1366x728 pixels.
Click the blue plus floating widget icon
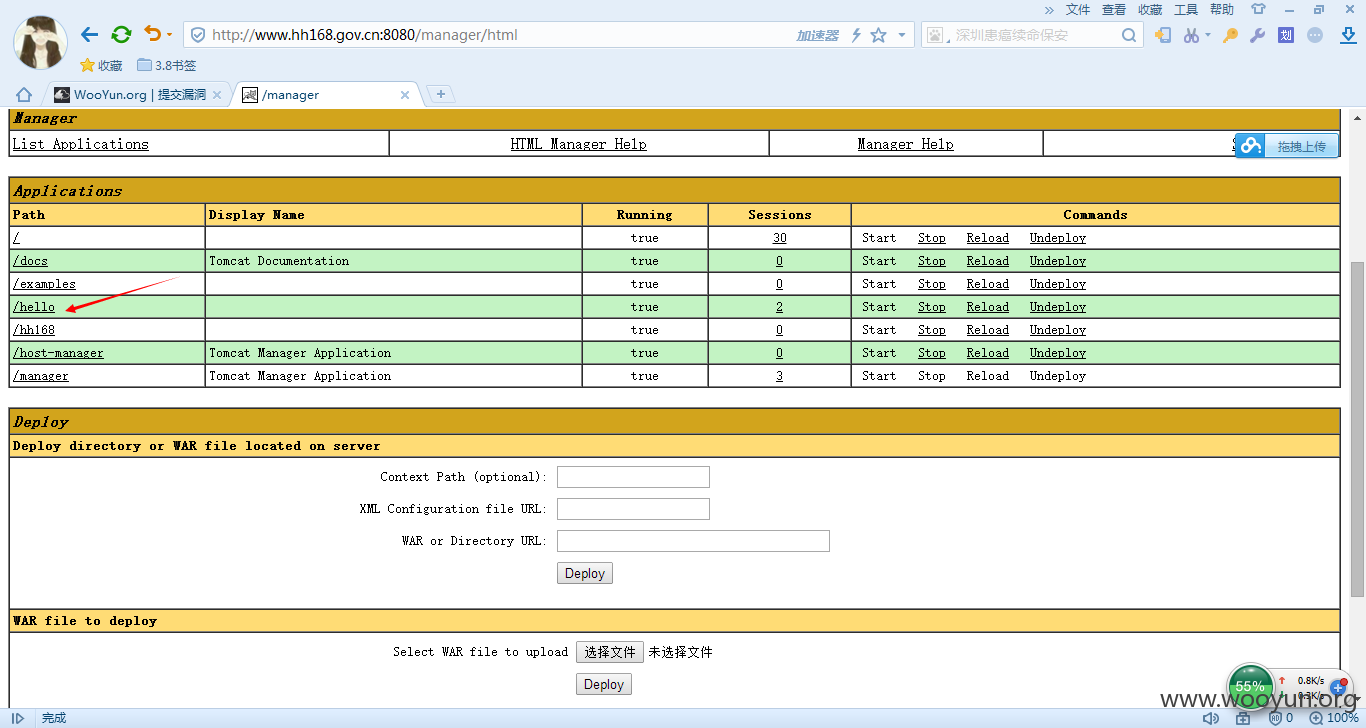click(x=1338, y=688)
